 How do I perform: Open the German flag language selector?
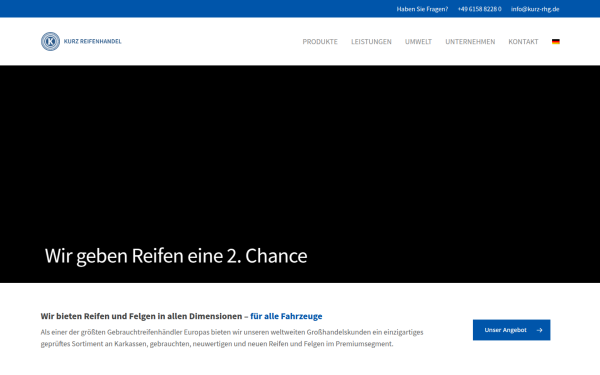[x=556, y=42]
